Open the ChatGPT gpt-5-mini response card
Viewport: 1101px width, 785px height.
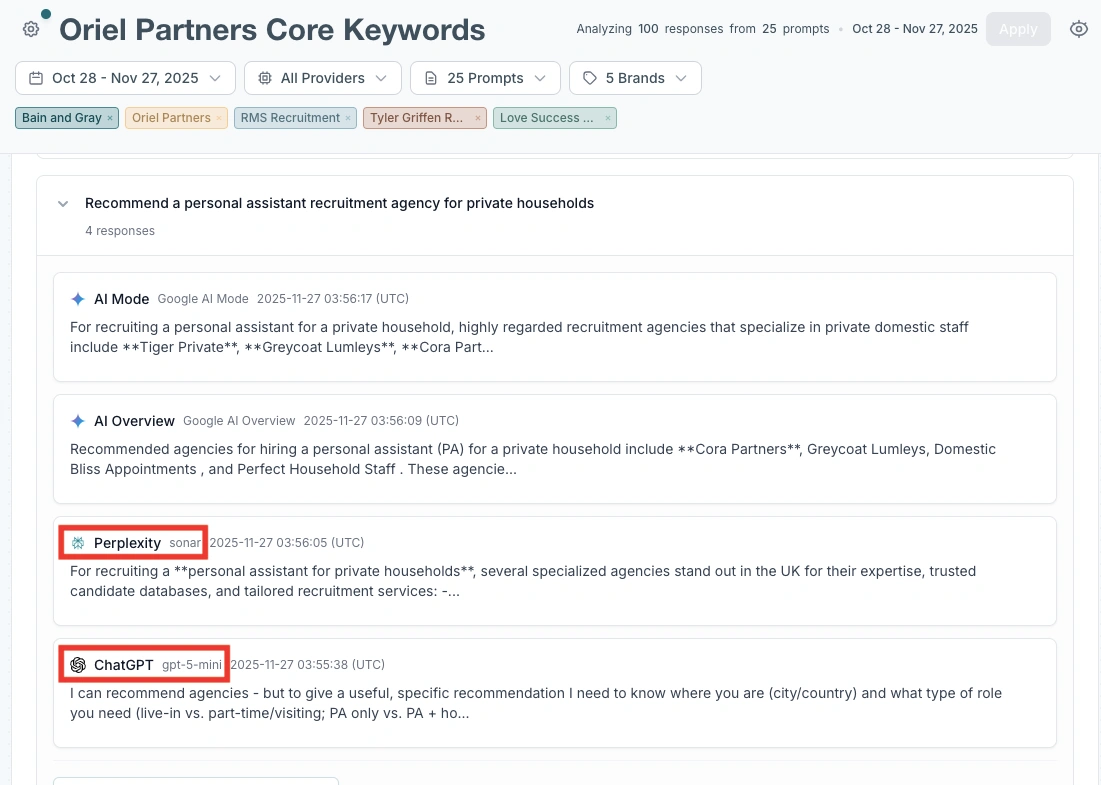tap(554, 704)
